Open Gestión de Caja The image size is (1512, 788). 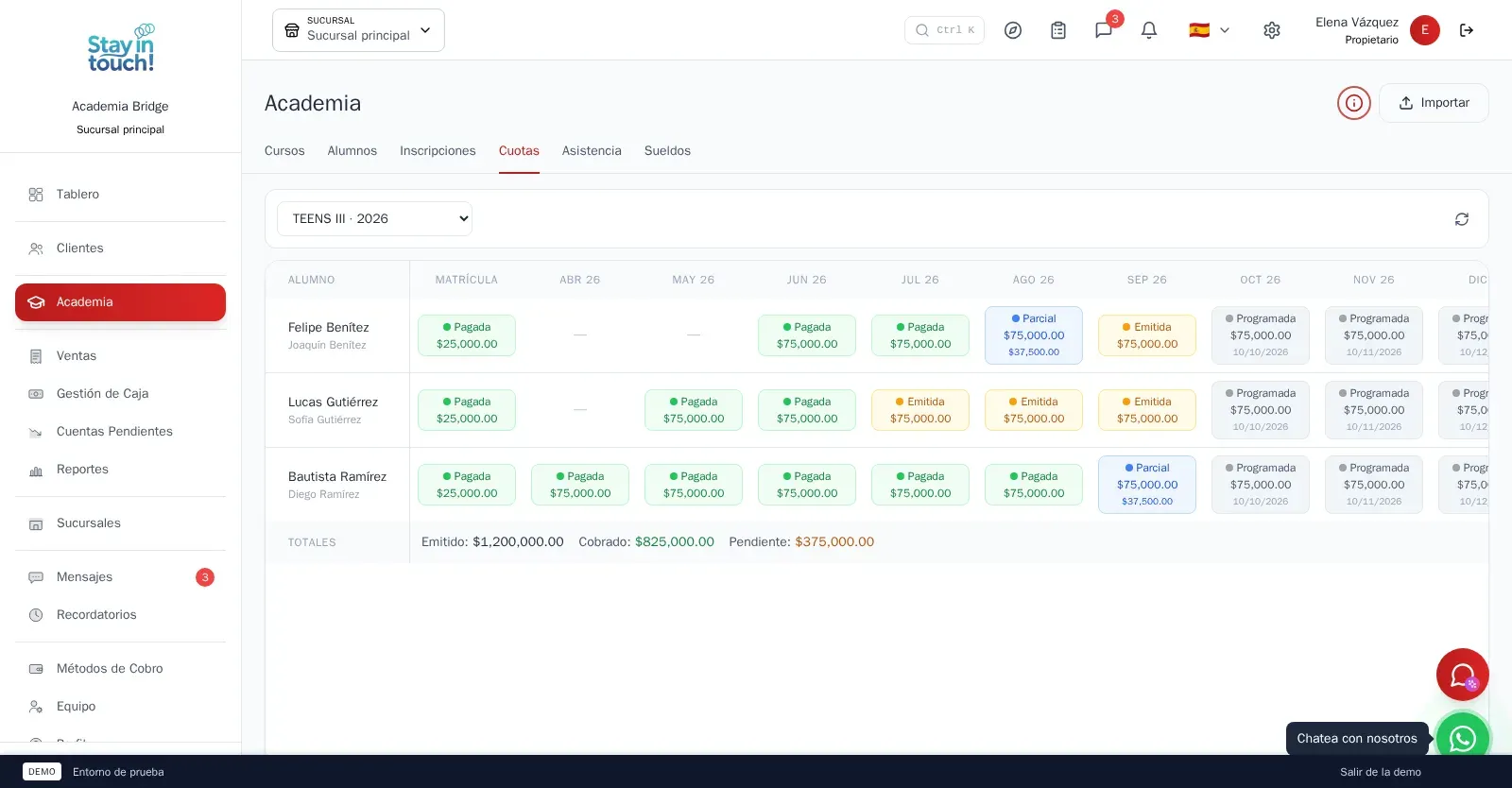click(121, 394)
